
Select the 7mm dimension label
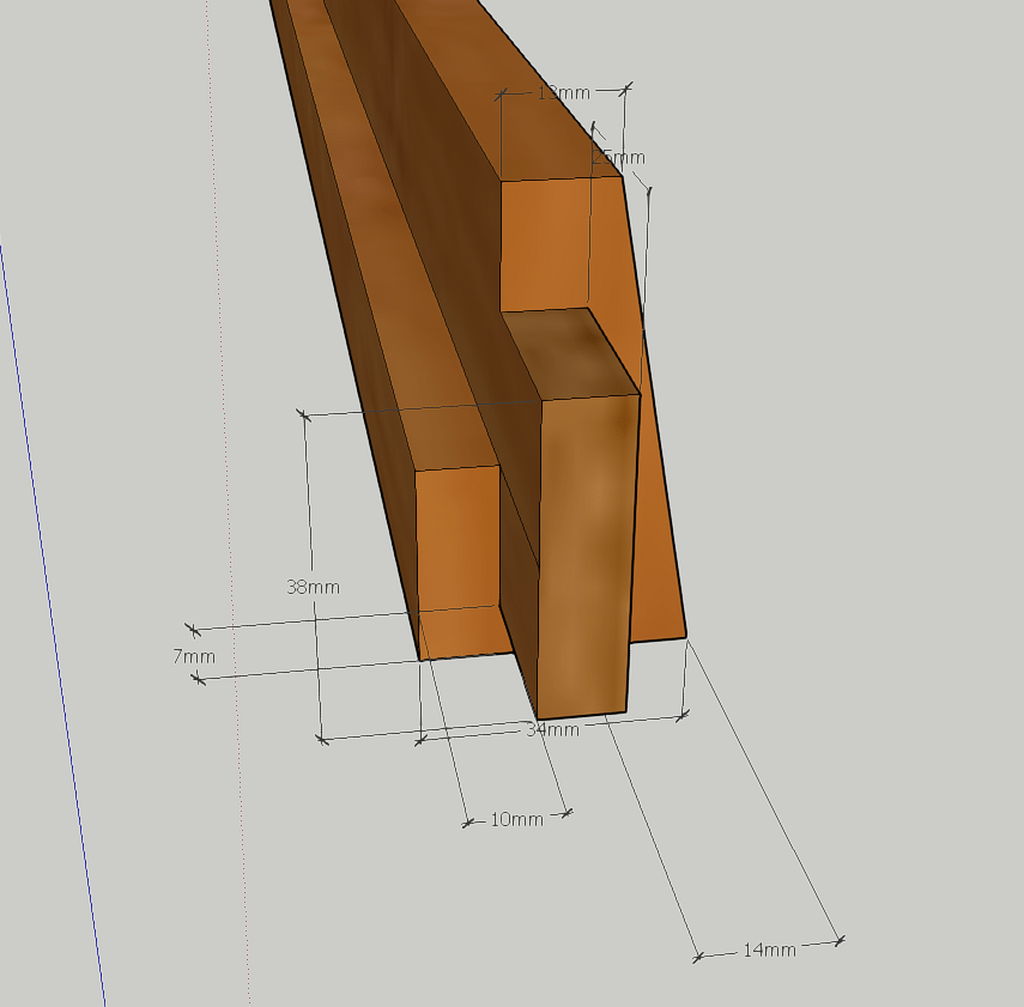[194, 656]
